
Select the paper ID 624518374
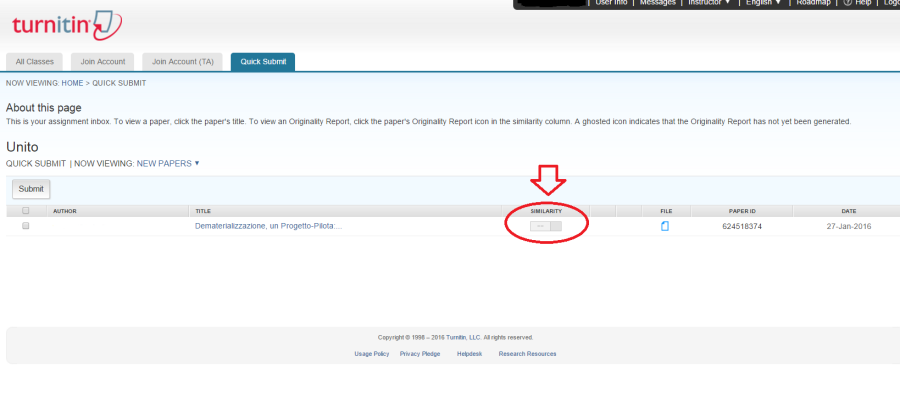(742, 226)
